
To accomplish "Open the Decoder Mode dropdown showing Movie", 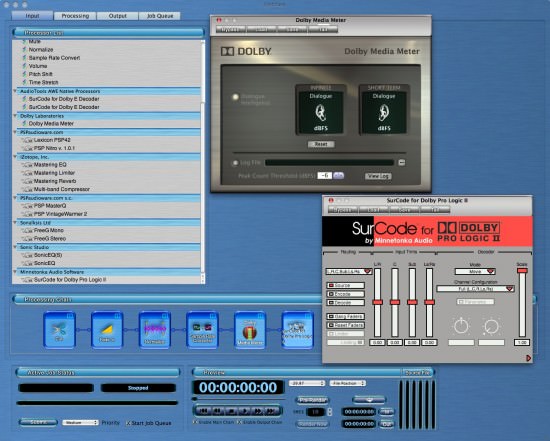I will pyautogui.click(x=475, y=272).
